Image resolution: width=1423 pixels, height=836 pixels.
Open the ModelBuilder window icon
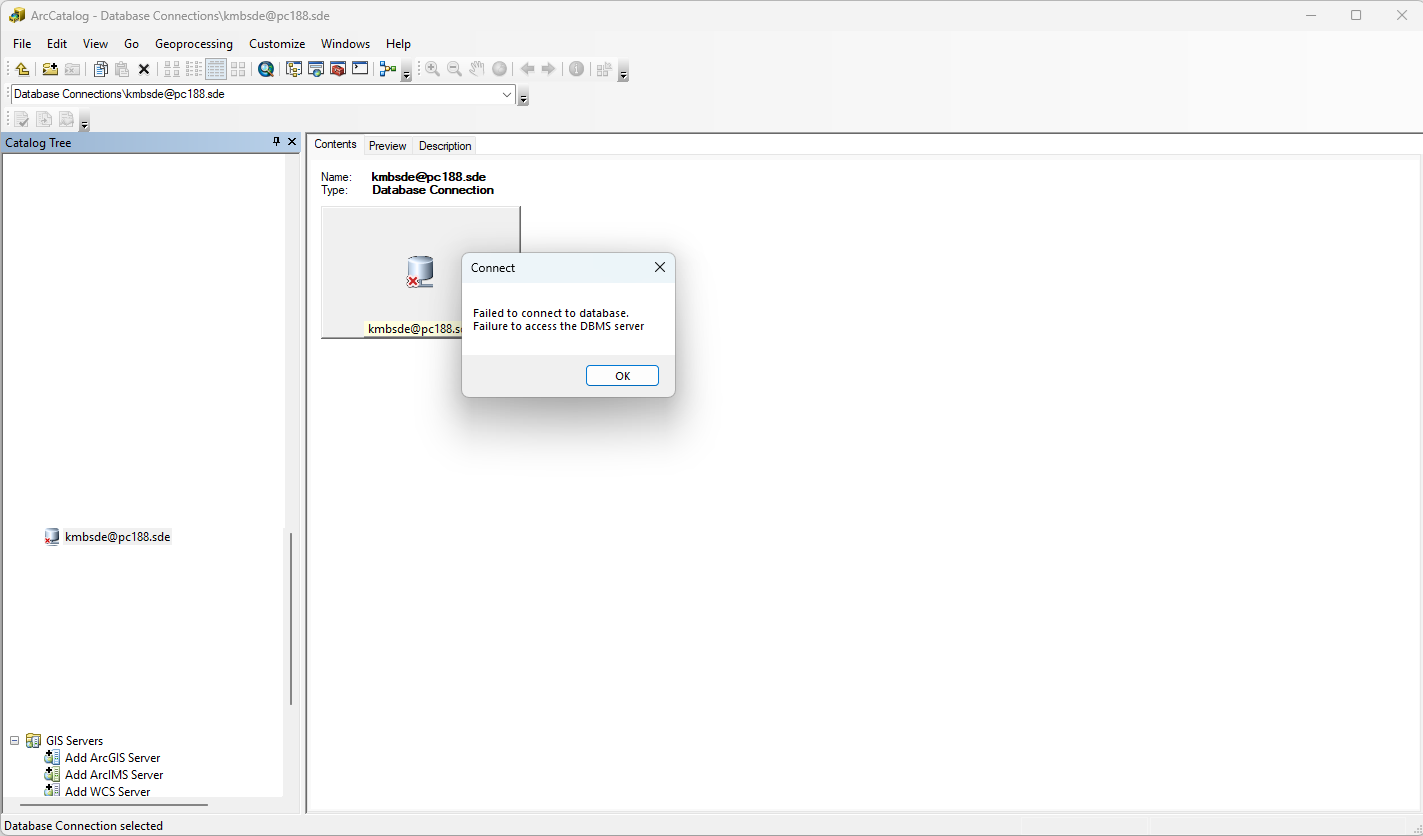388,69
